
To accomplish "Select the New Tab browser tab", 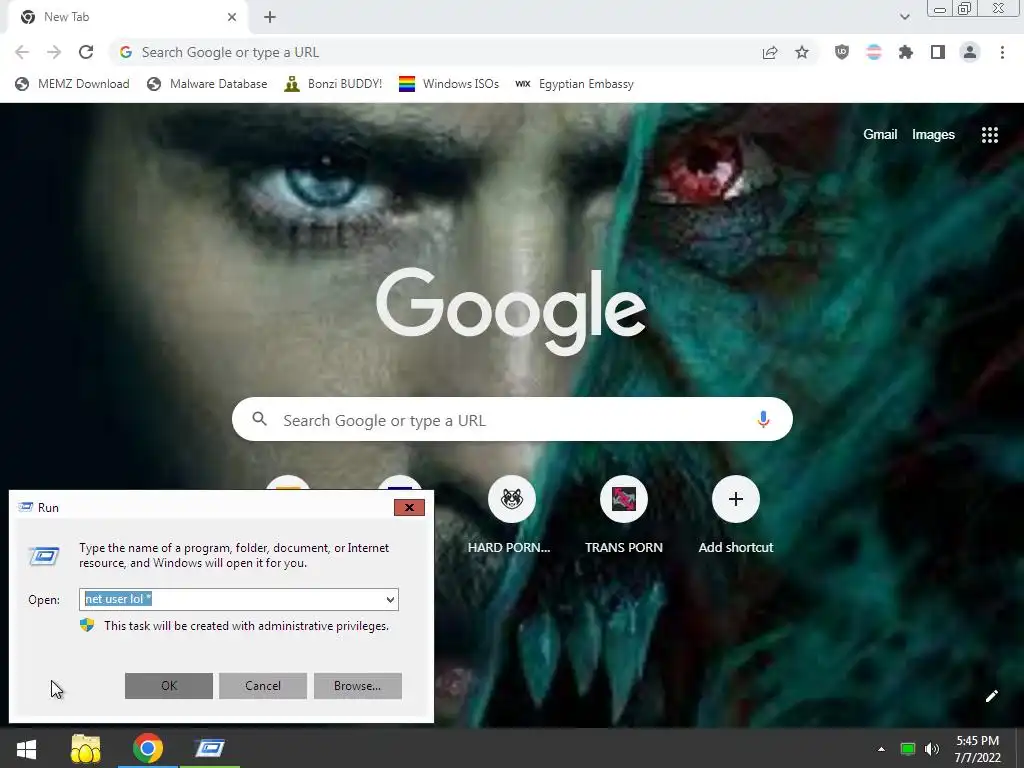I will point(128,17).
